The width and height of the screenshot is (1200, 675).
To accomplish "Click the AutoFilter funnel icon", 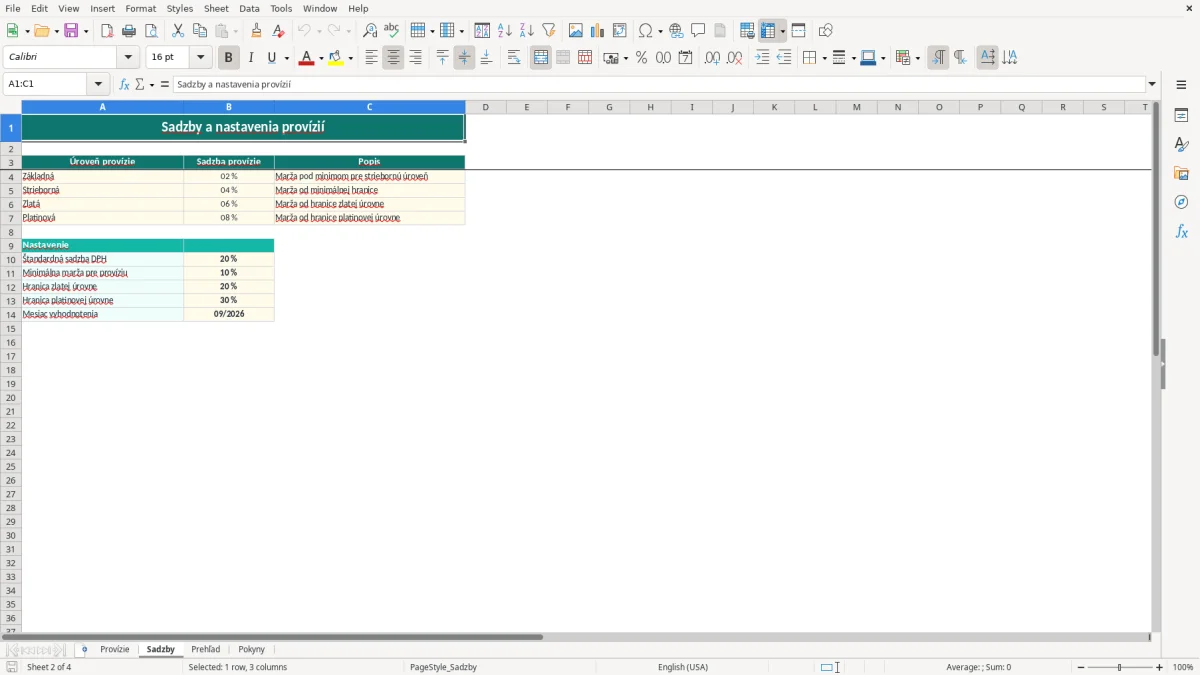I will point(549,31).
